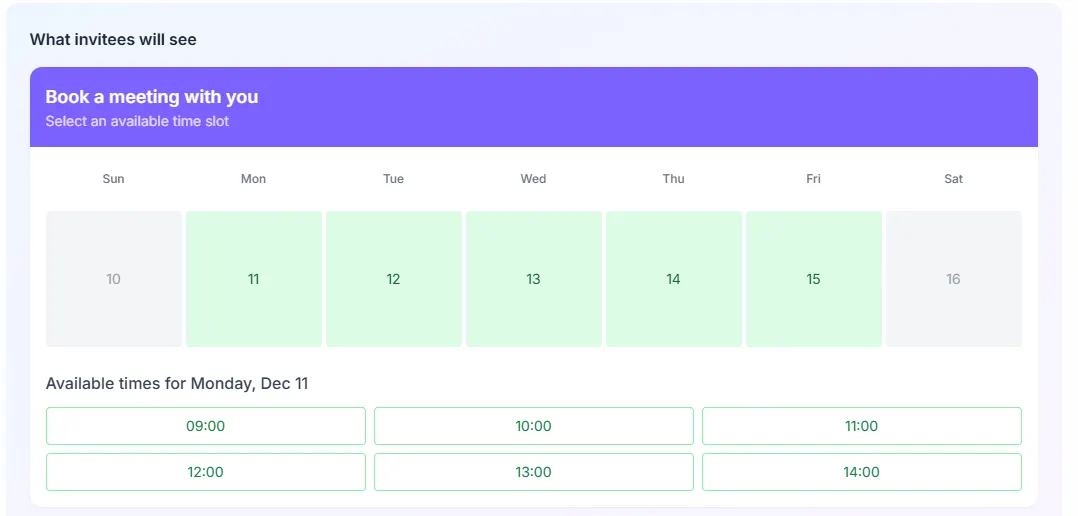Select Thursday the 14th date cell
This screenshot has height=516, width=1078.
[674, 279]
